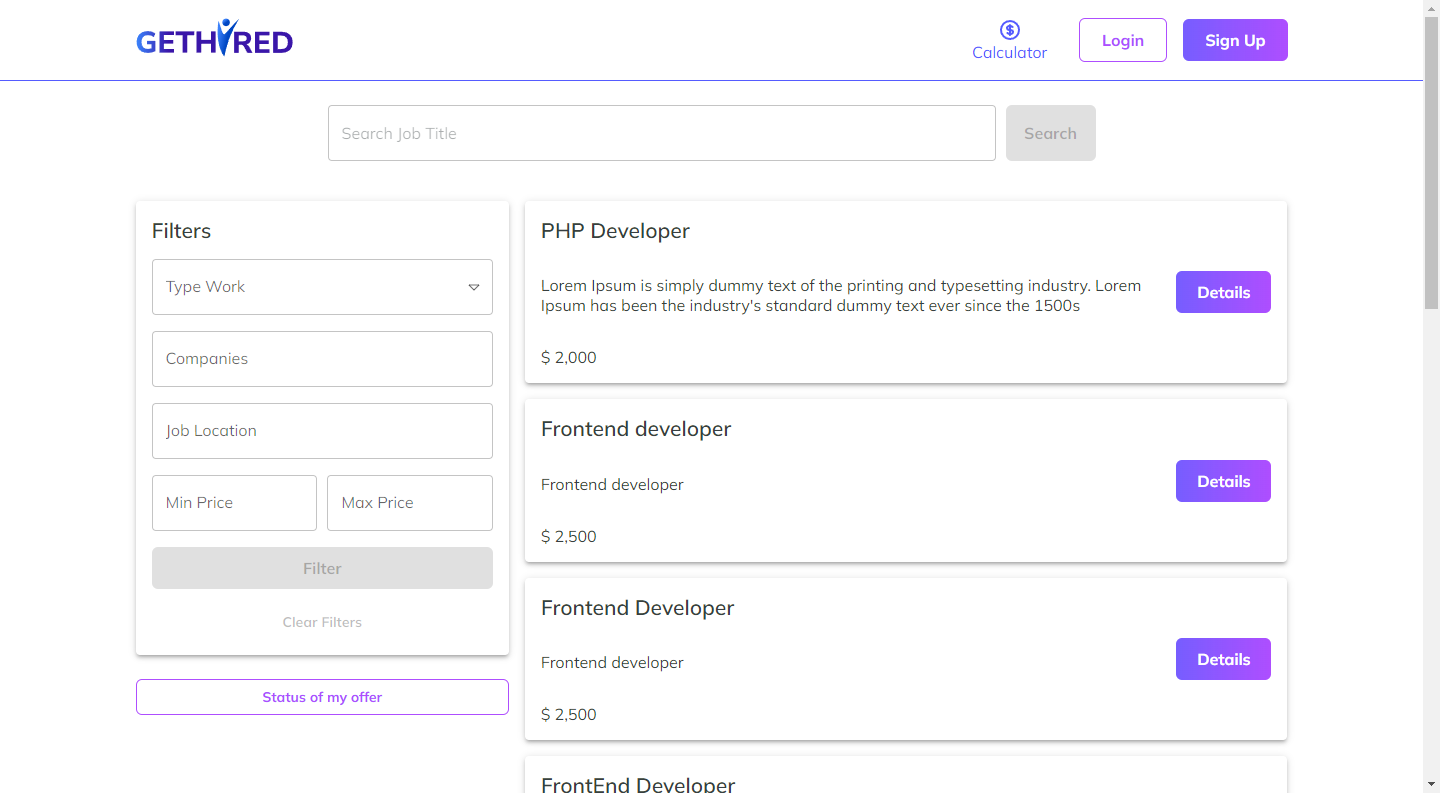Viewport: 1440px width, 793px height.
Task: Click the Login button
Action: (x=1122, y=40)
